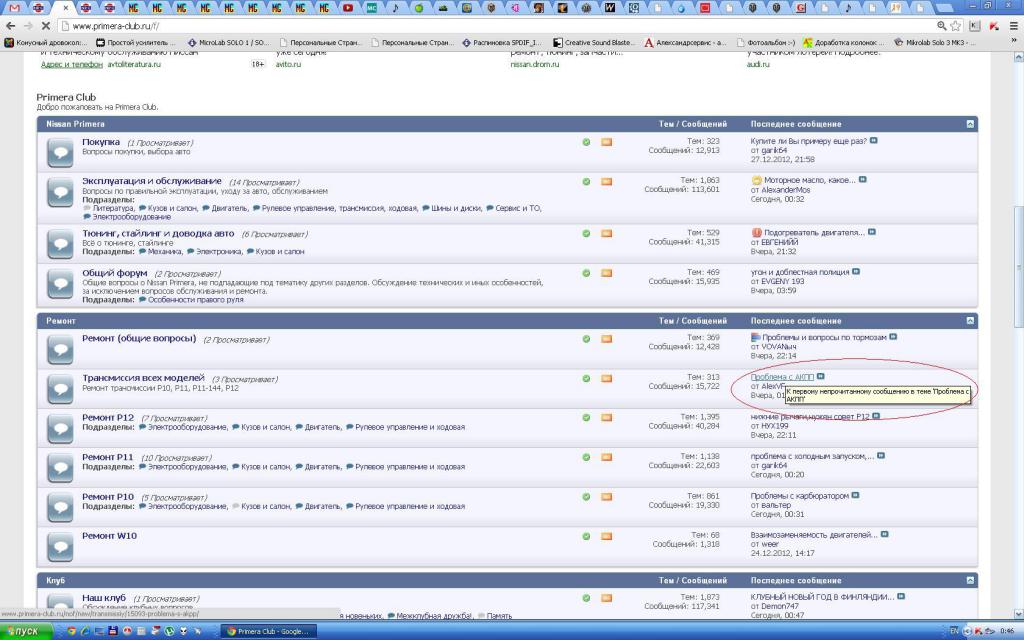Bookmark this page with the star icon

click(955, 26)
